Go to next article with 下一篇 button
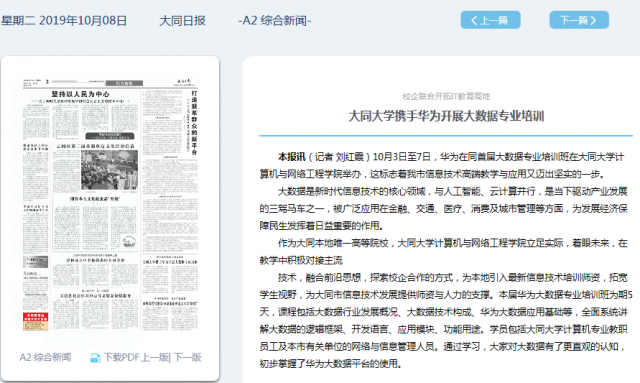Screen dimensions: 640x383 [x=579, y=20]
